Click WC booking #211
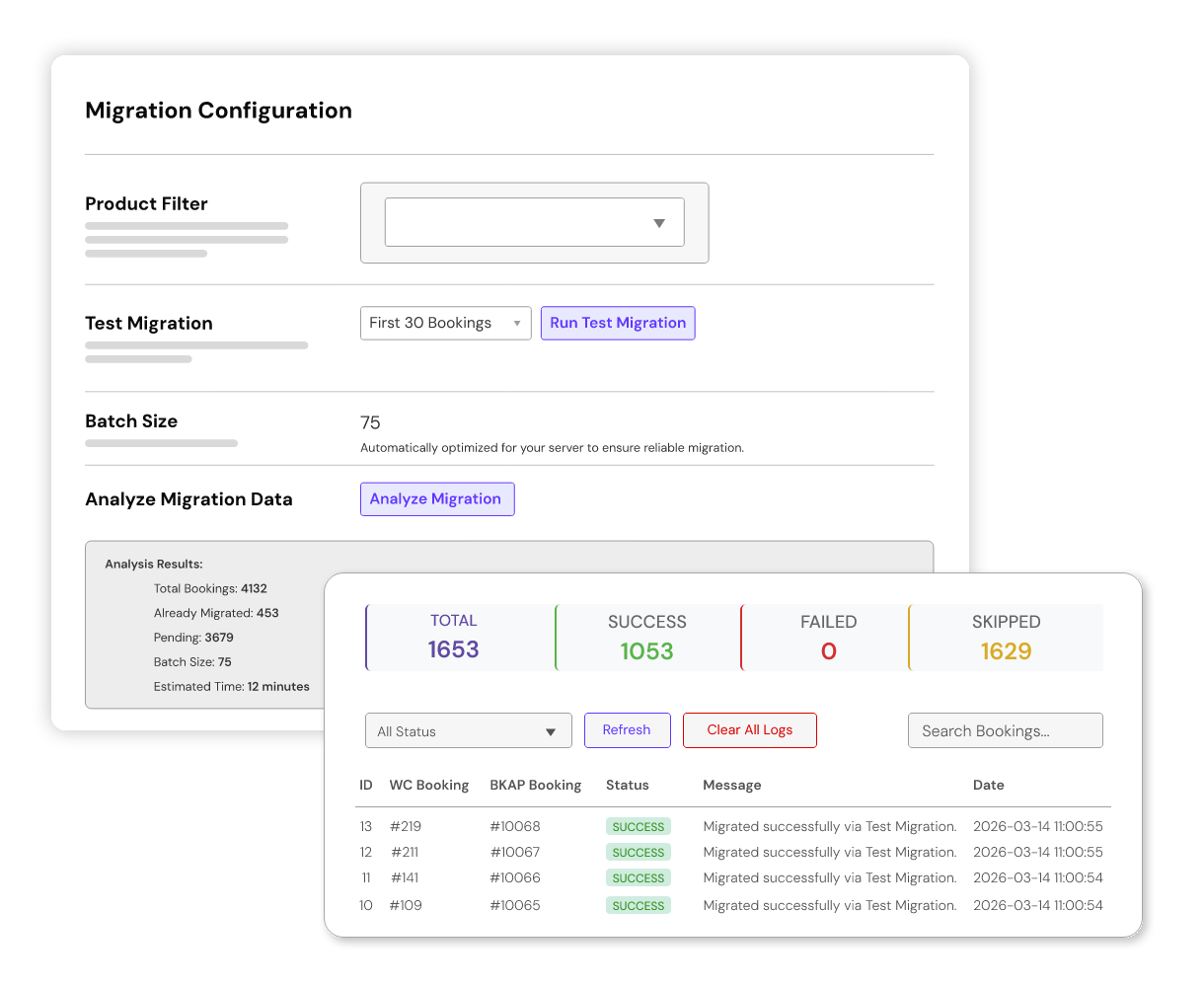Viewport: 1204px width, 987px height. click(x=405, y=852)
